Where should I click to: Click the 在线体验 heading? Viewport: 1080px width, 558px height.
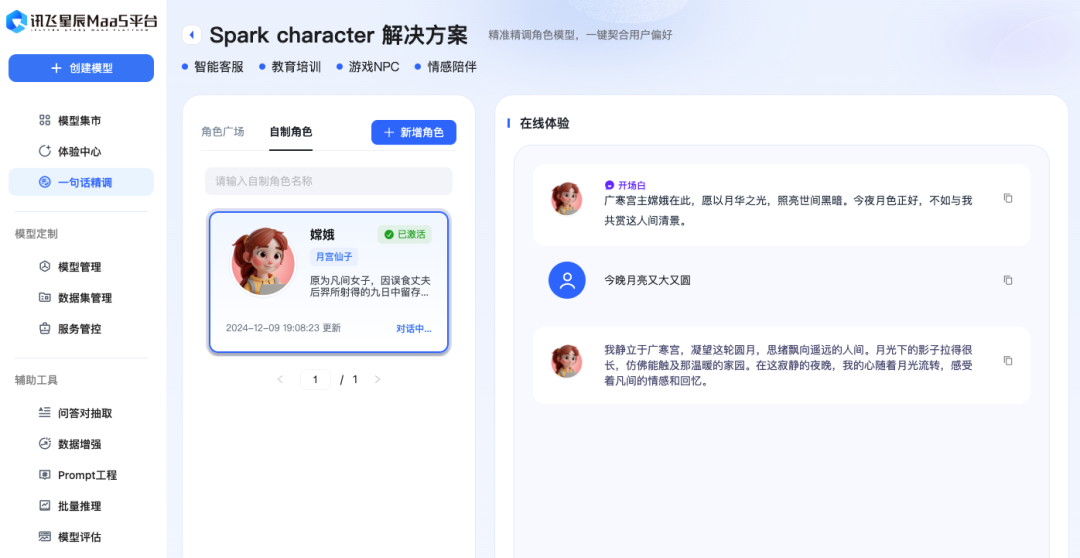544,123
